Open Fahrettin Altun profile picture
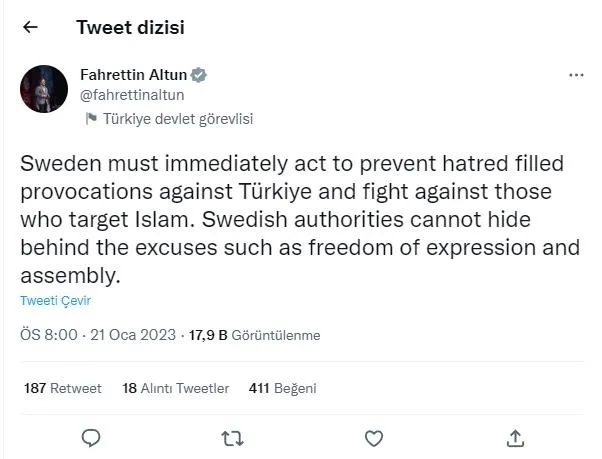This screenshot has height=459, width=602. tap(44, 89)
